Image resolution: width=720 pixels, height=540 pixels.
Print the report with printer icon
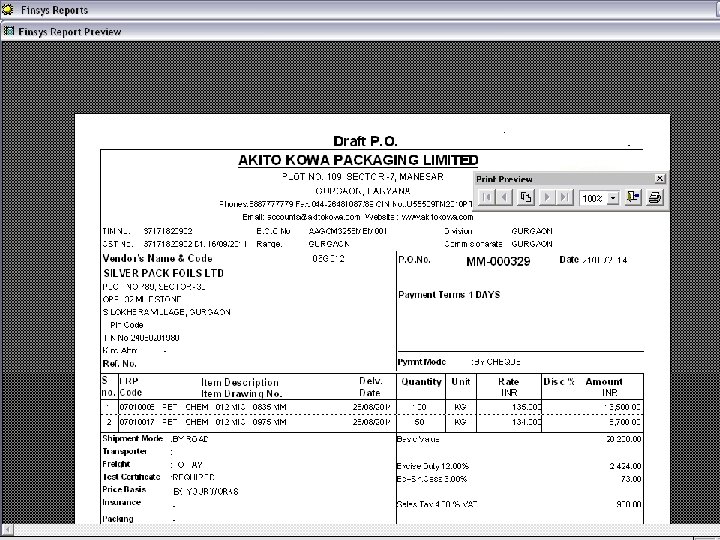click(x=654, y=197)
